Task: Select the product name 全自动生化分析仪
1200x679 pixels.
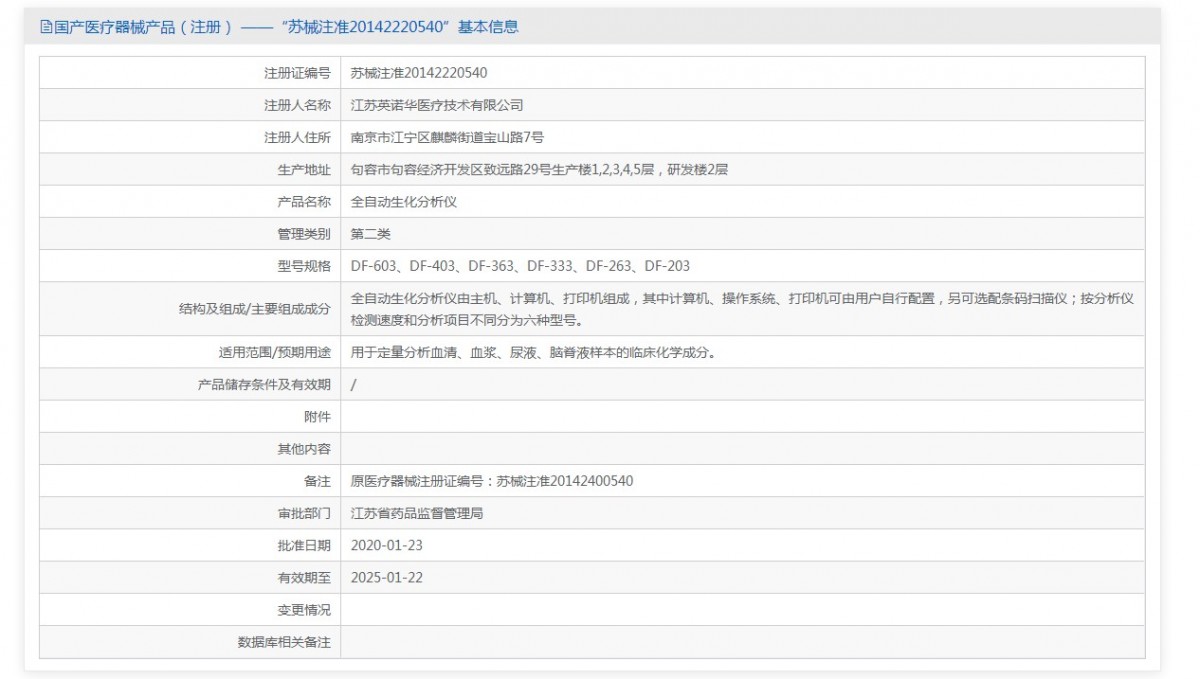Action: click(x=404, y=202)
